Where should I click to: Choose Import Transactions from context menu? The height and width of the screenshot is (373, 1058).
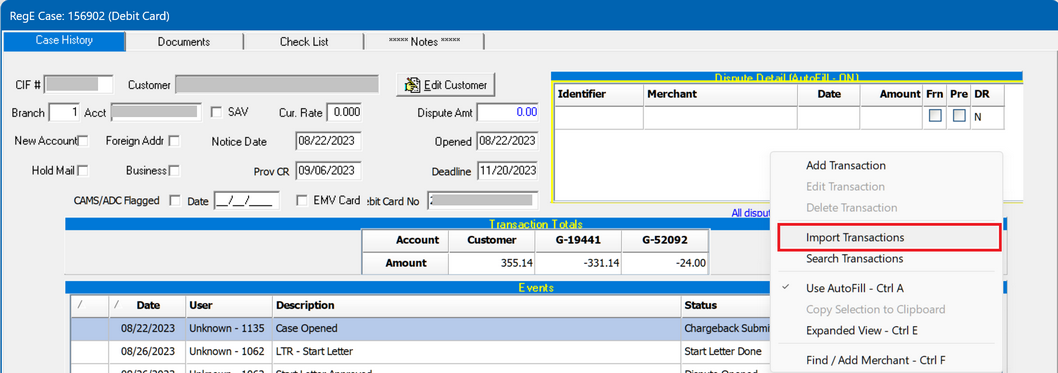(x=888, y=238)
